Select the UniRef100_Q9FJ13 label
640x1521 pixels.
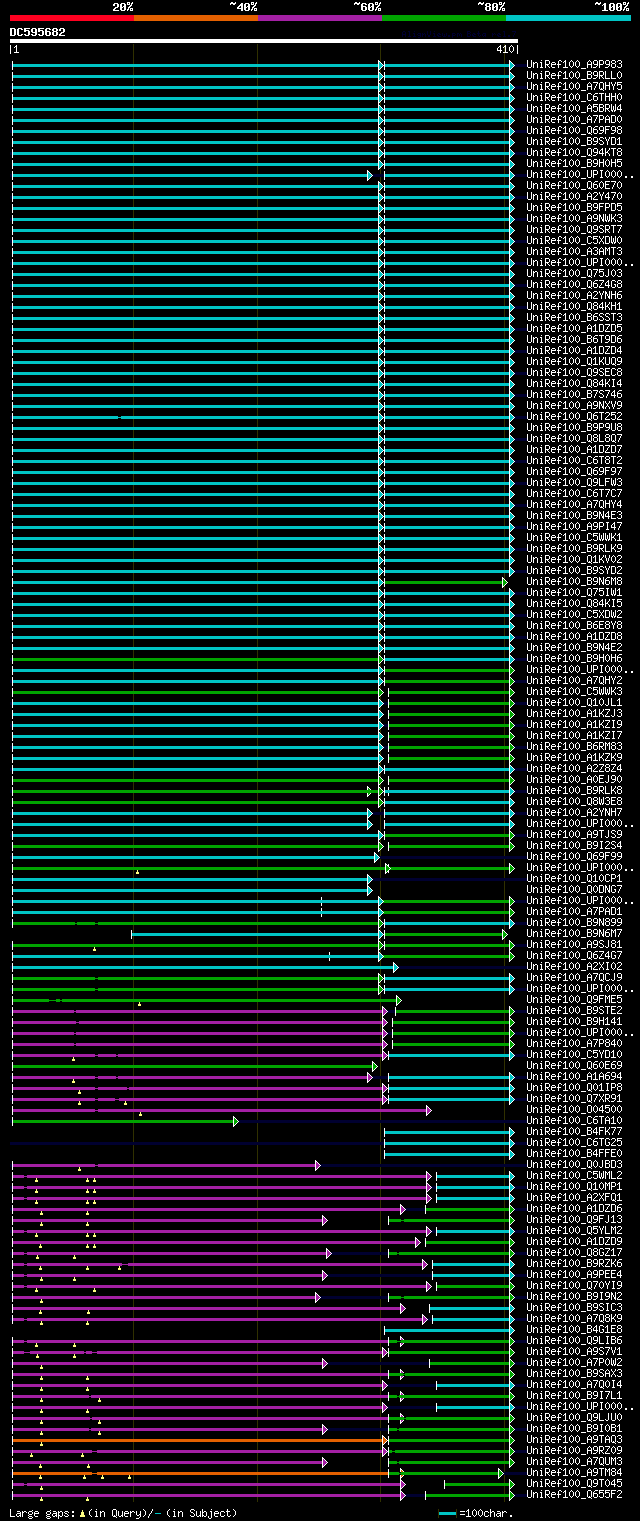pyautogui.click(x=576, y=1219)
